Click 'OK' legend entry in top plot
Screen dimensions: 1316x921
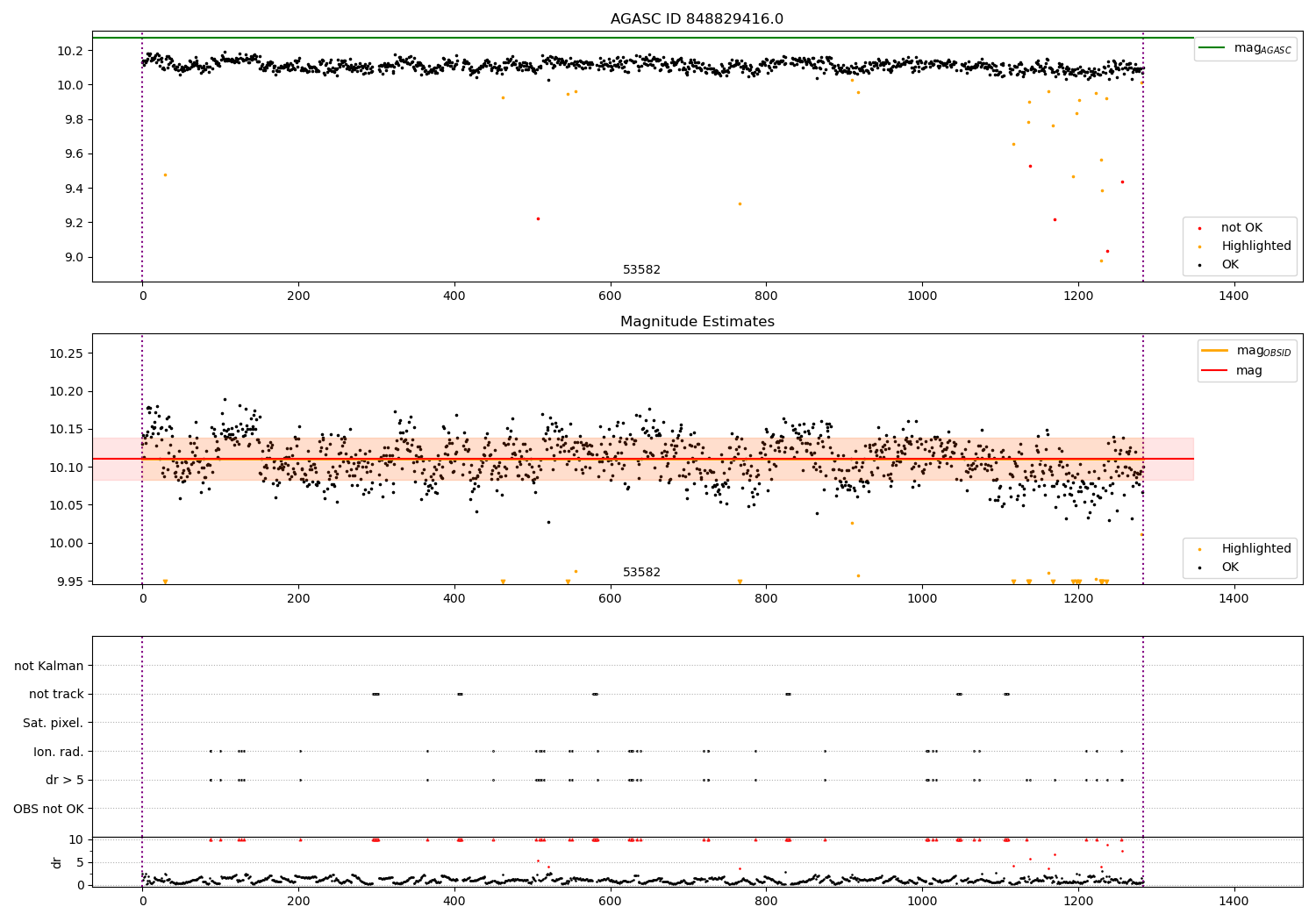pyautogui.click(x=1230, y=265)
